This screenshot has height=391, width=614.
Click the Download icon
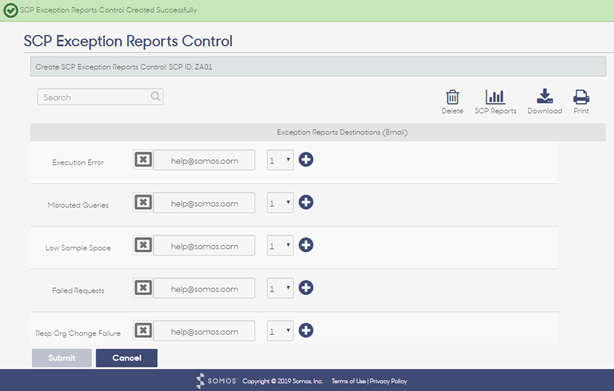pos(545,96)
